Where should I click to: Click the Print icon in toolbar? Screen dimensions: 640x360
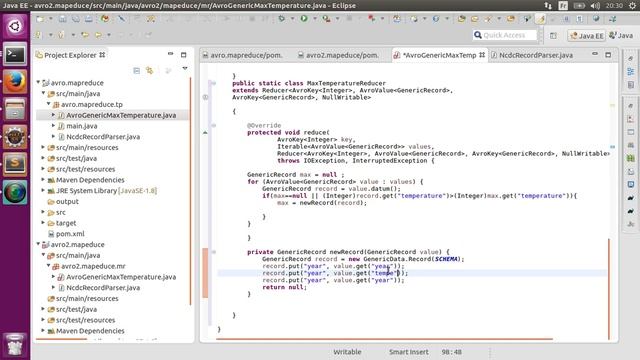[89, 19]
